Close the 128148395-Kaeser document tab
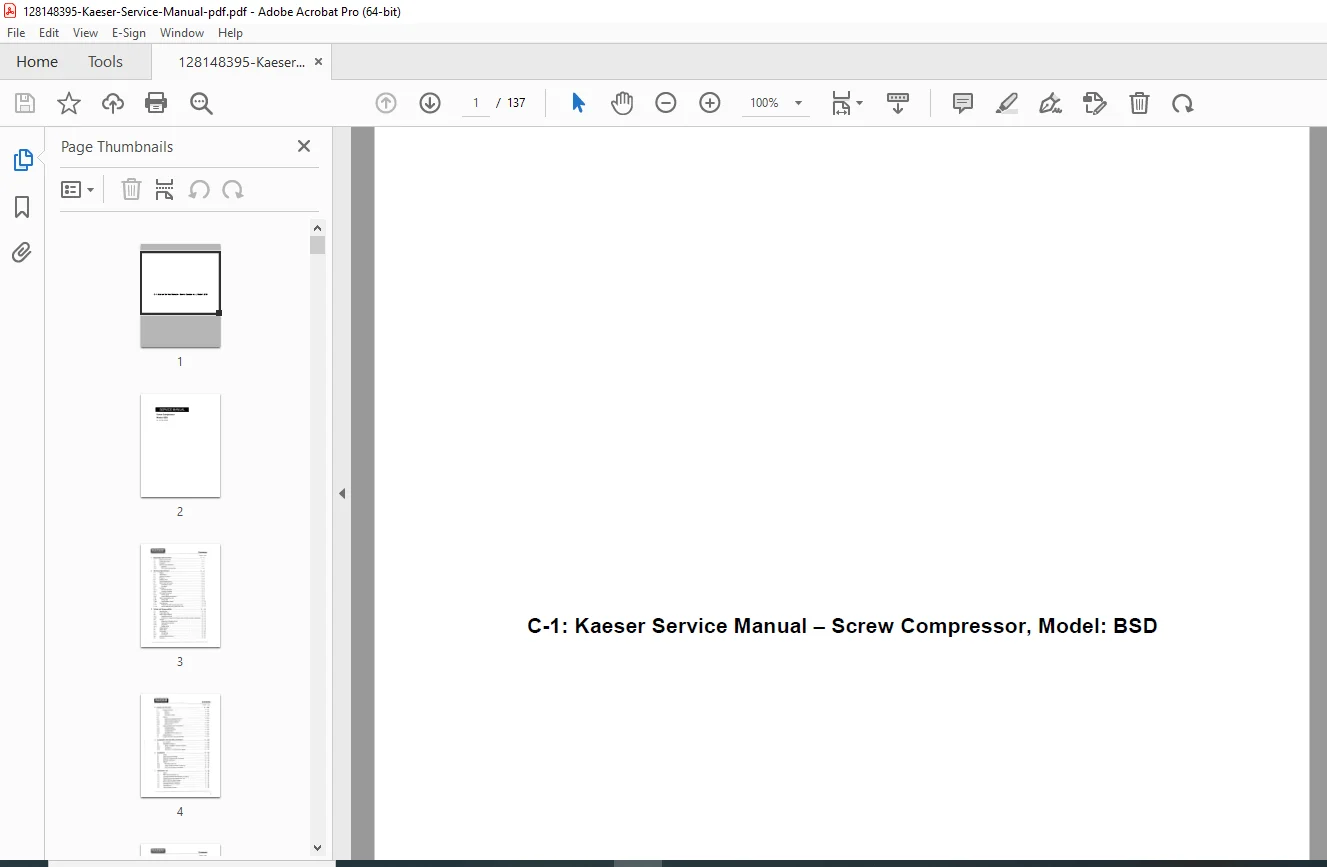The width and height of the screenshot is (1327, 867). [x=318, y=62]
